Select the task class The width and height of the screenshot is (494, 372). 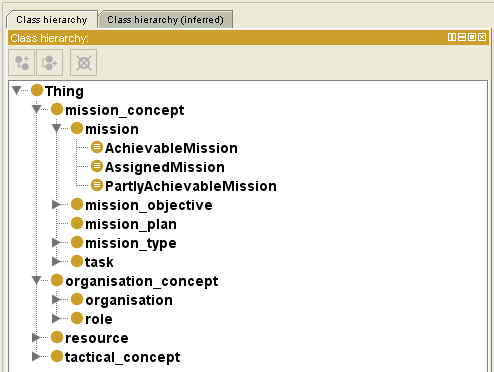coord(99,262)
